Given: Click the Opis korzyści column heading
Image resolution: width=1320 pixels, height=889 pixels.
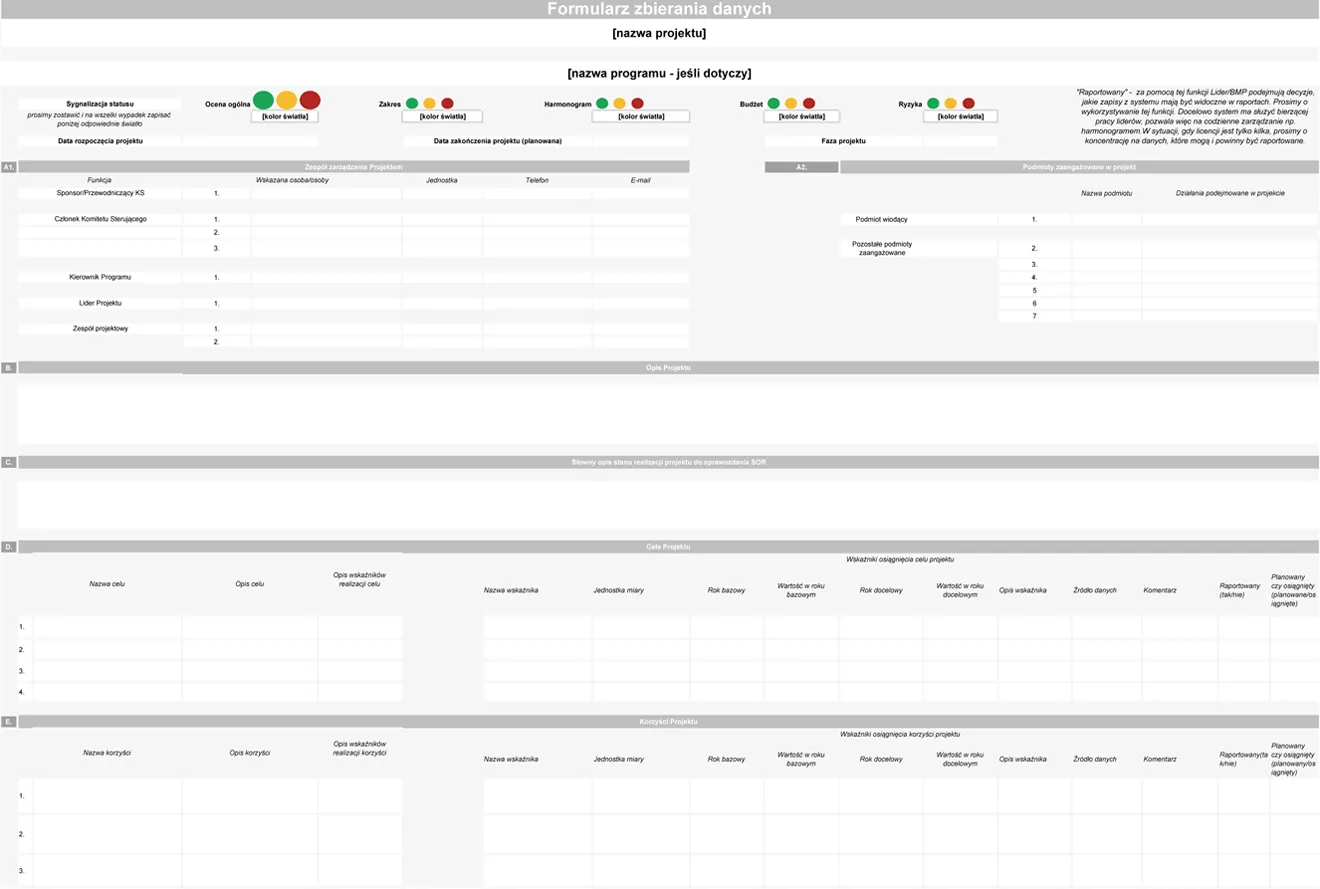Looking at the screenshot, I should pyautogui.click(x=250, y=752).
